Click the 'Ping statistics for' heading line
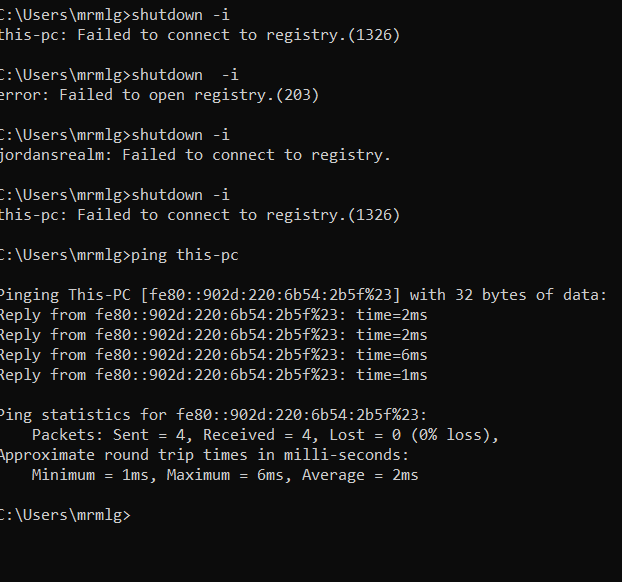Image resolution: width=622 pixels, height=582 pixels. 213,415
